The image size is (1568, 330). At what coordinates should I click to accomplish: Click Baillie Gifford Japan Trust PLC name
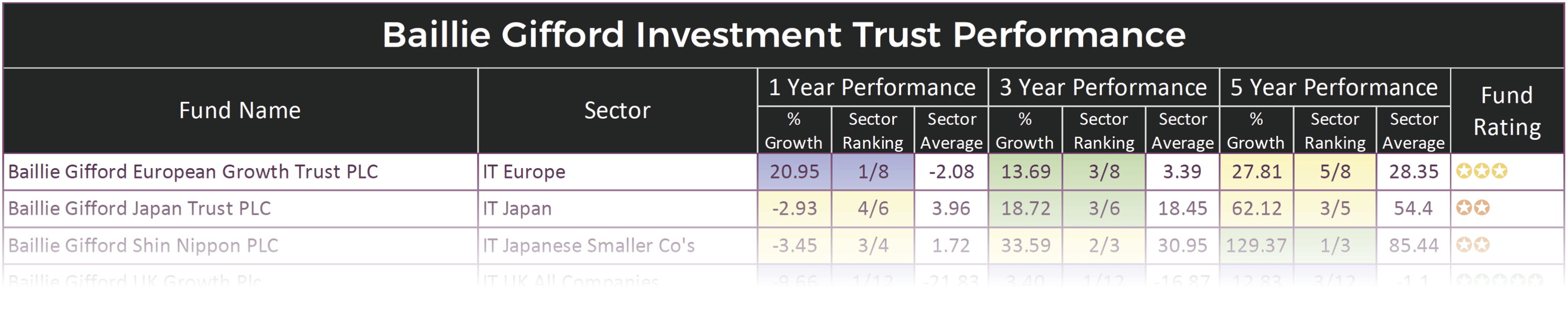[140, 208]
